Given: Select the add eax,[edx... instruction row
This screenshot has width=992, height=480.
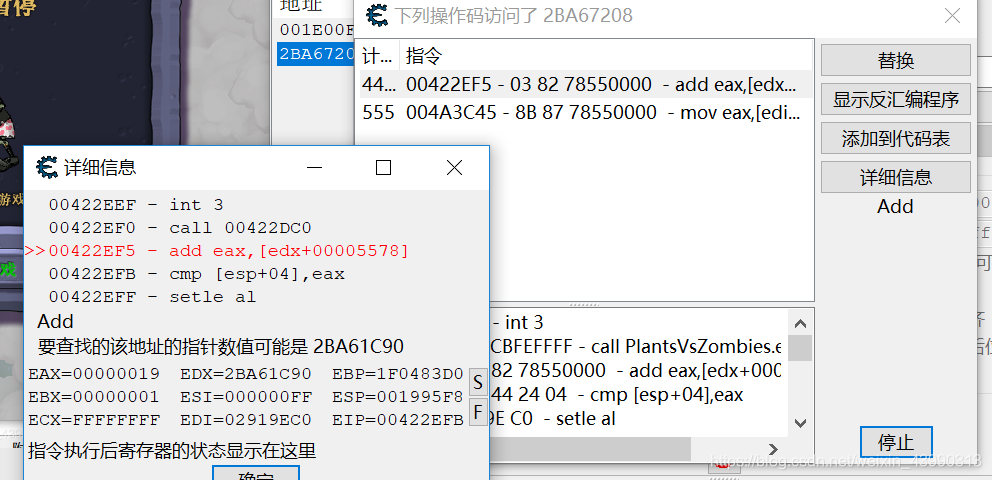Looking at the screenshot, I should pos(586,84).
